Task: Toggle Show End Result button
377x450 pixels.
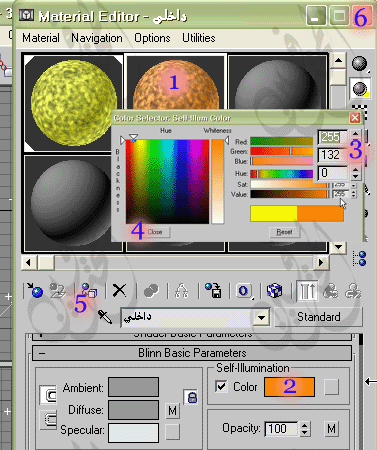Action: click(307, 291)
